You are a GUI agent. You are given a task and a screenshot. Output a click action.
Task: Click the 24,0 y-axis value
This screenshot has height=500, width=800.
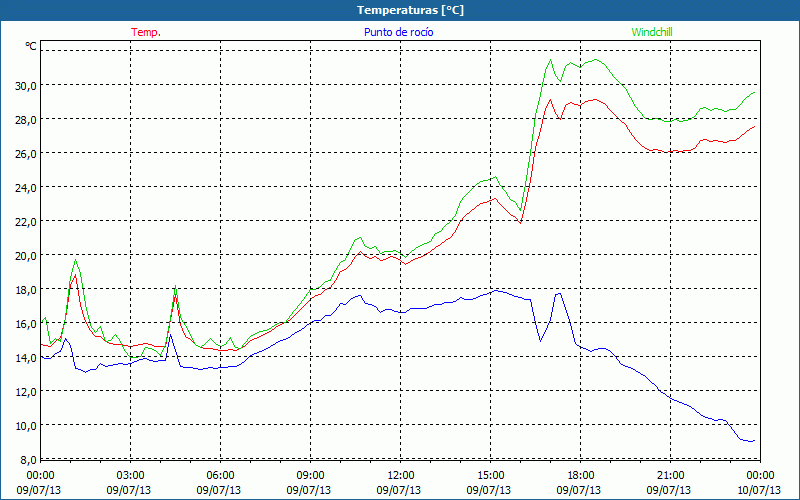25,188
